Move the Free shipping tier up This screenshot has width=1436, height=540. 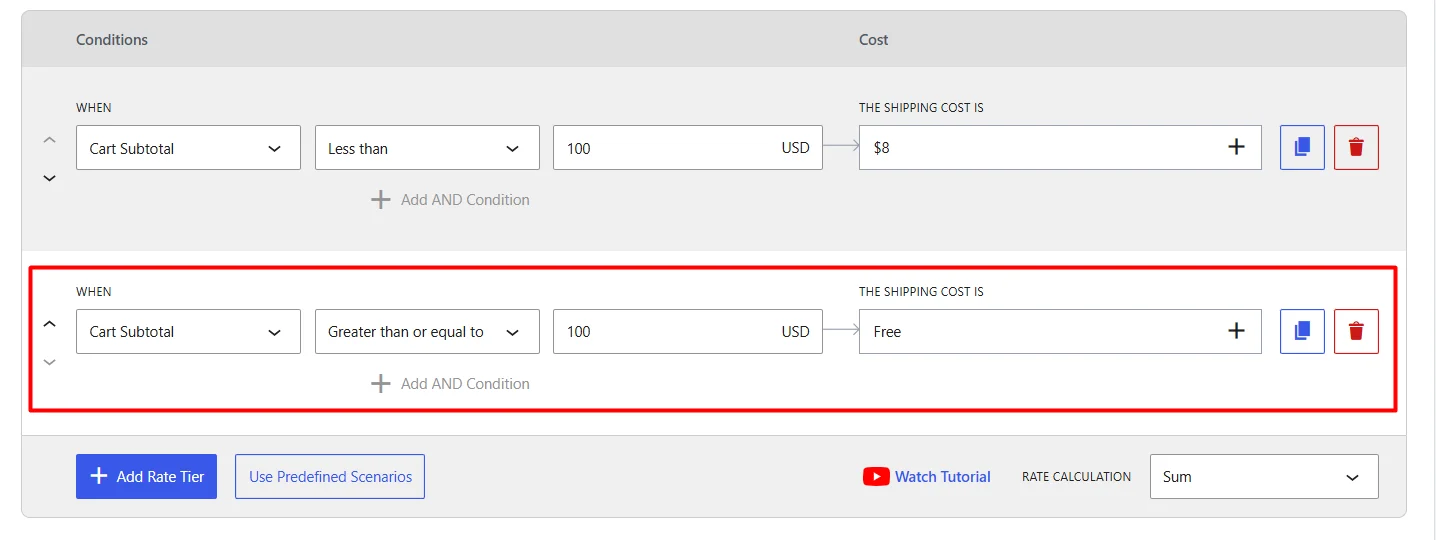pyautogui.click(x=49, y=324)
